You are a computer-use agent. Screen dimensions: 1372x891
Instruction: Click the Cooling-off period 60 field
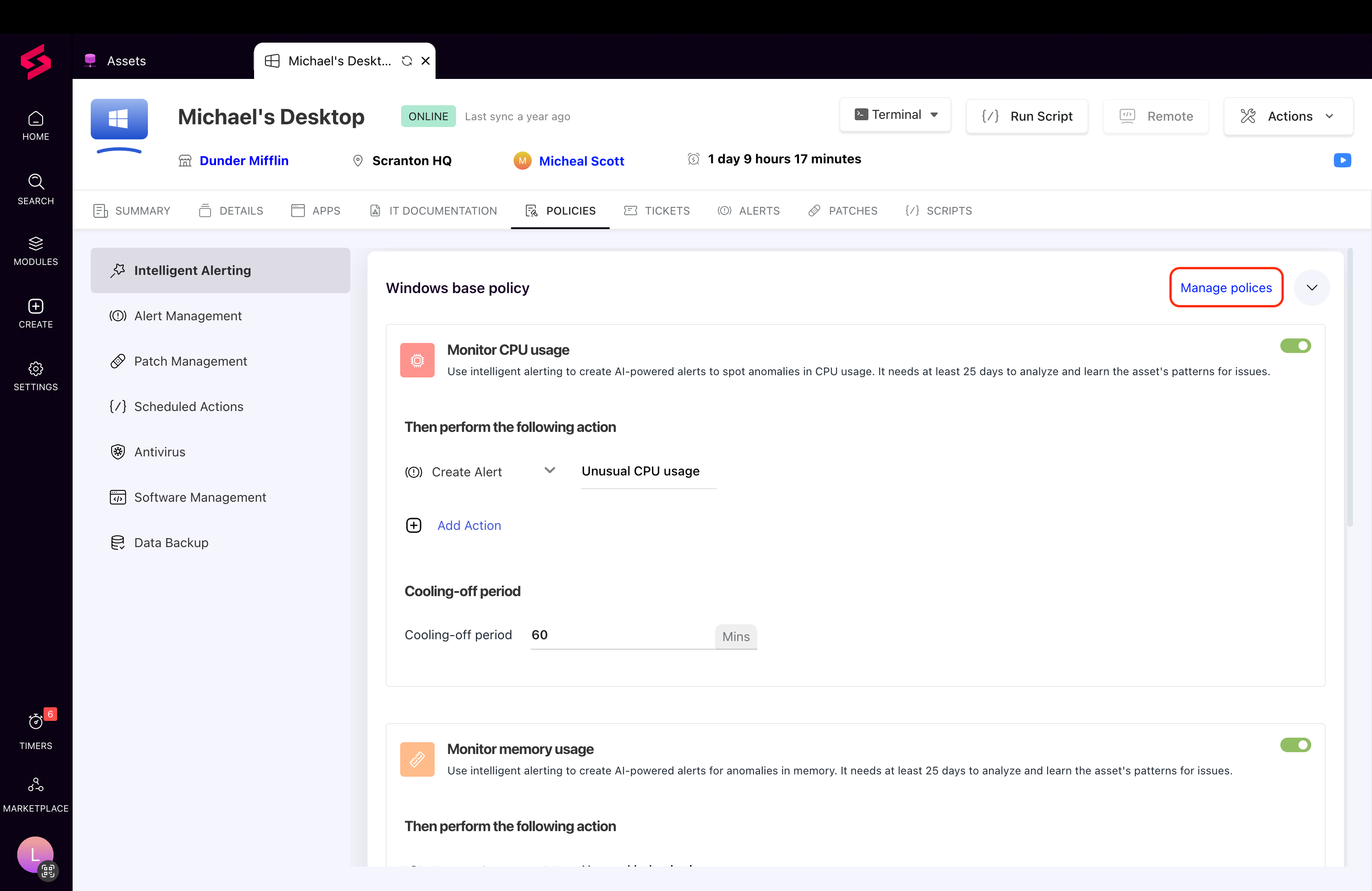[x=622, y=636]
